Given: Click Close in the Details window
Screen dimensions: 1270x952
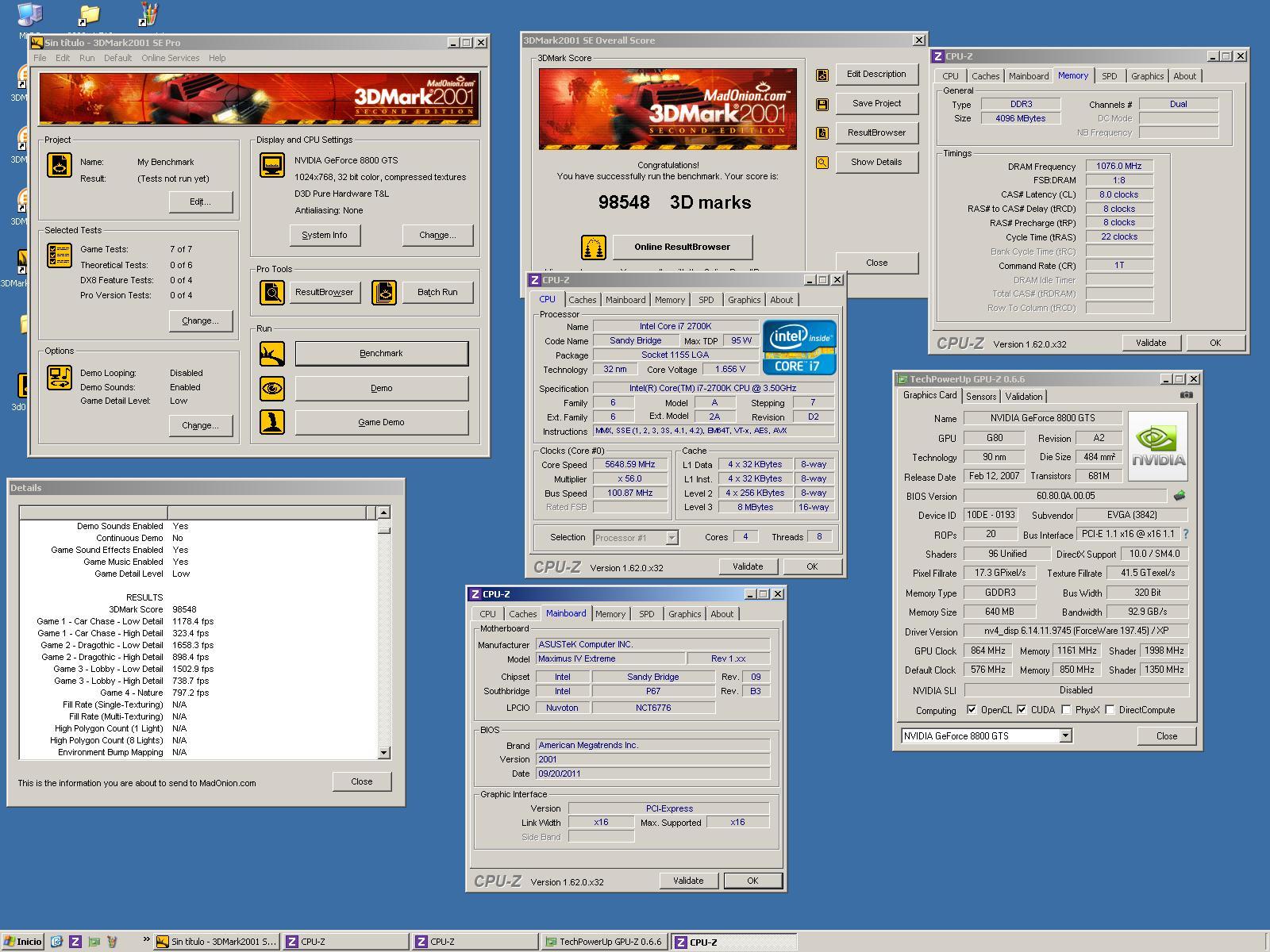Looking at the screenshot, I should click(362, 781).
